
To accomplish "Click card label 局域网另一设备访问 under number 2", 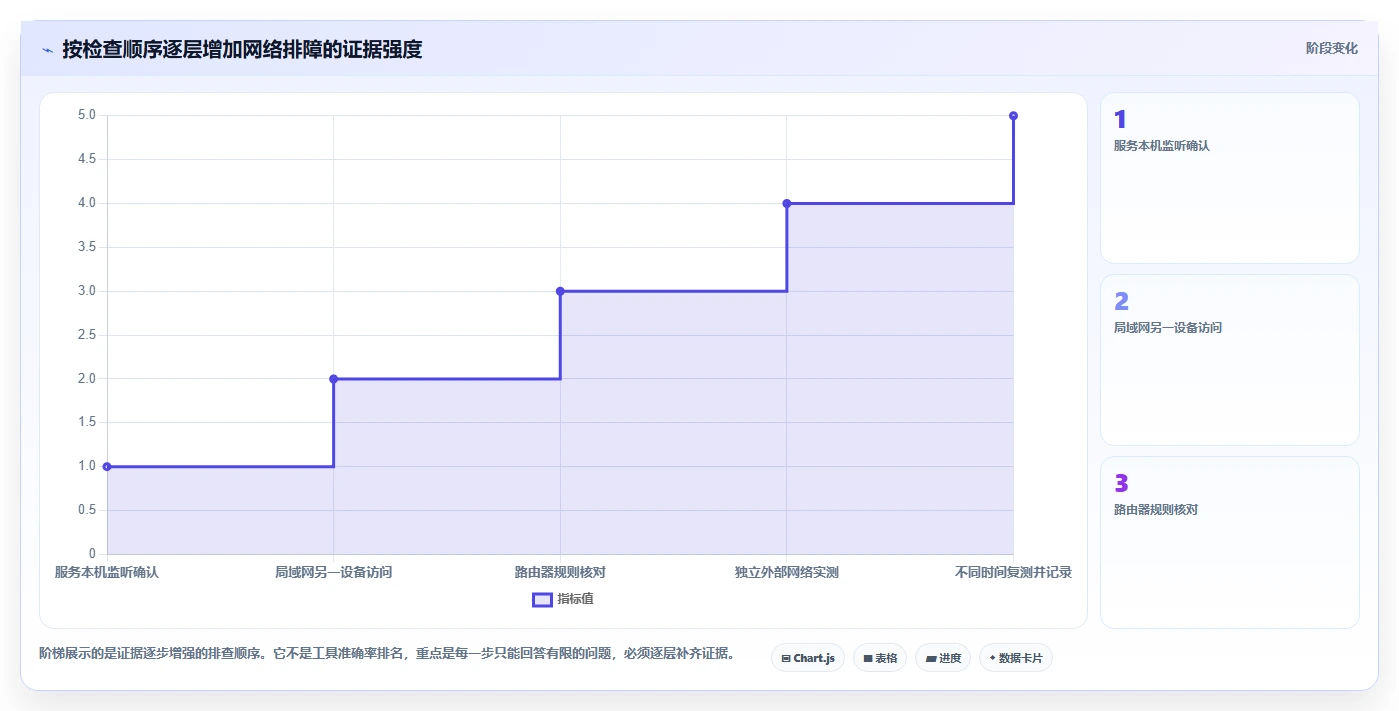I will 1168,328.
